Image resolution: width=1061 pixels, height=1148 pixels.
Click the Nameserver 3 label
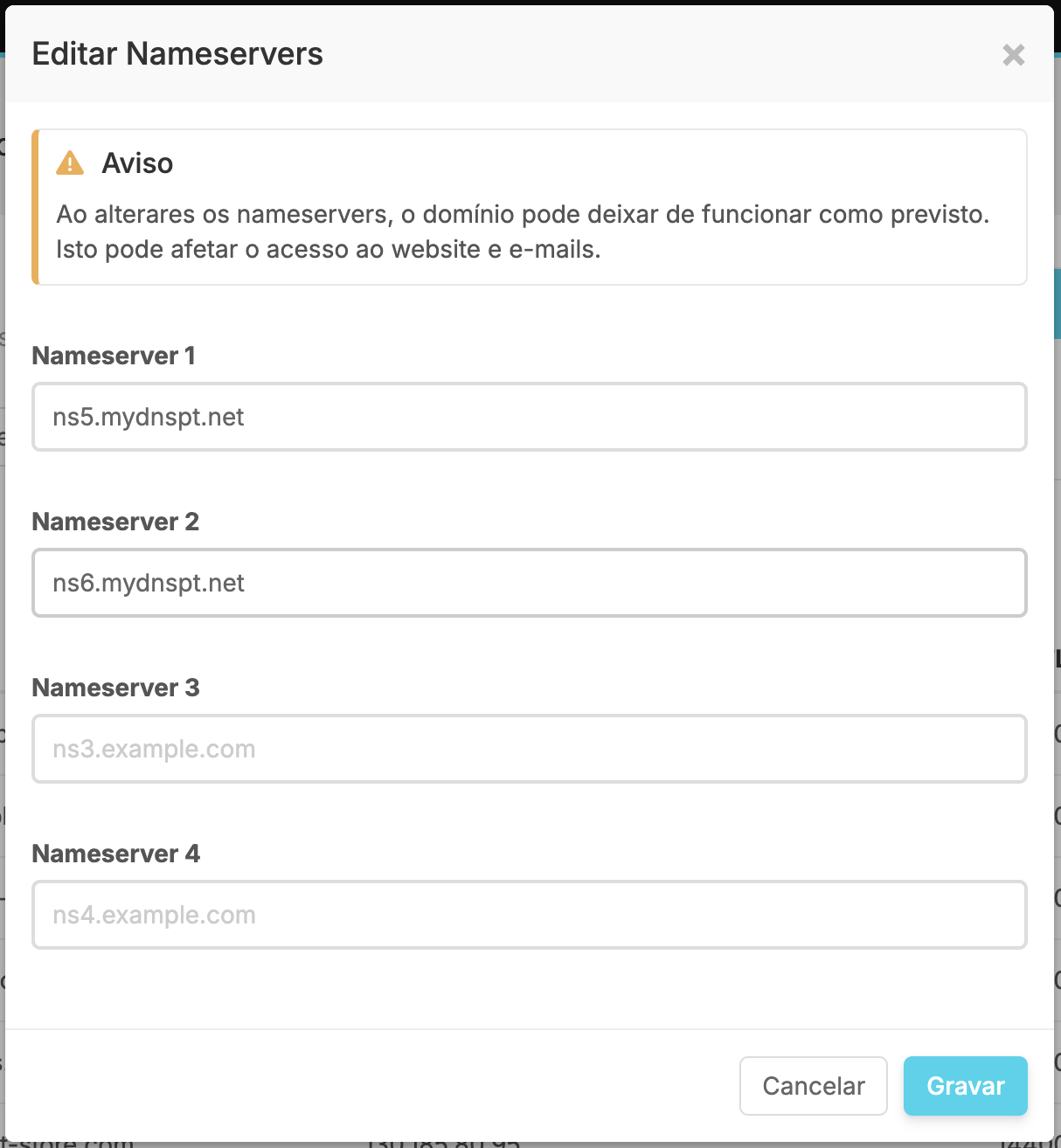pyautogui.click(x=115, y=688)
